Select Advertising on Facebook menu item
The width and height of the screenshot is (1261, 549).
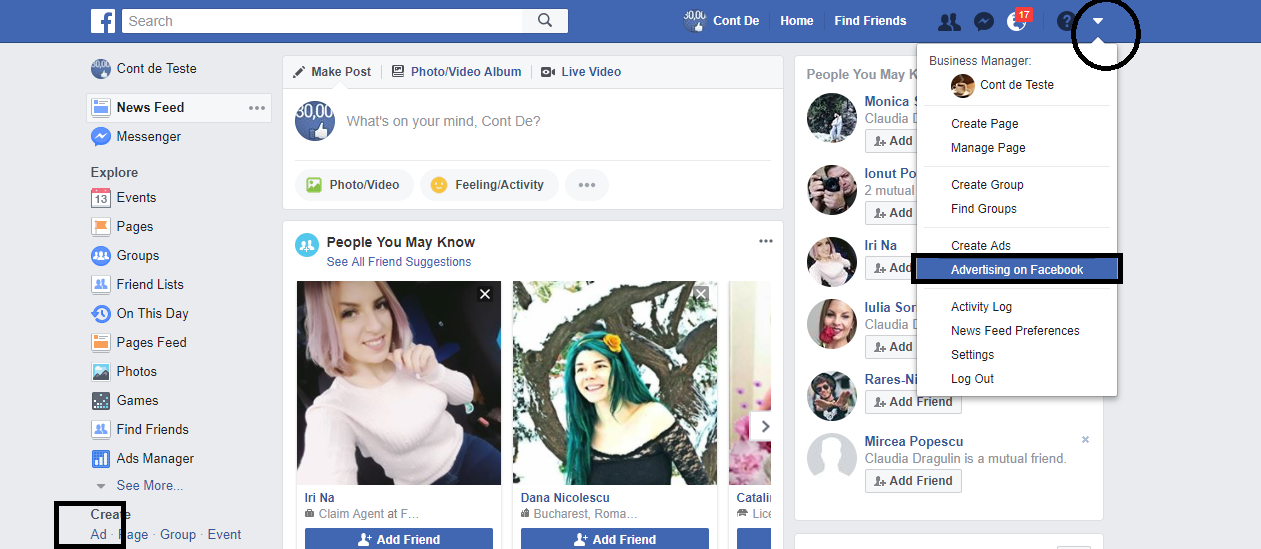pyautogui.click(x=1017, y=269)
